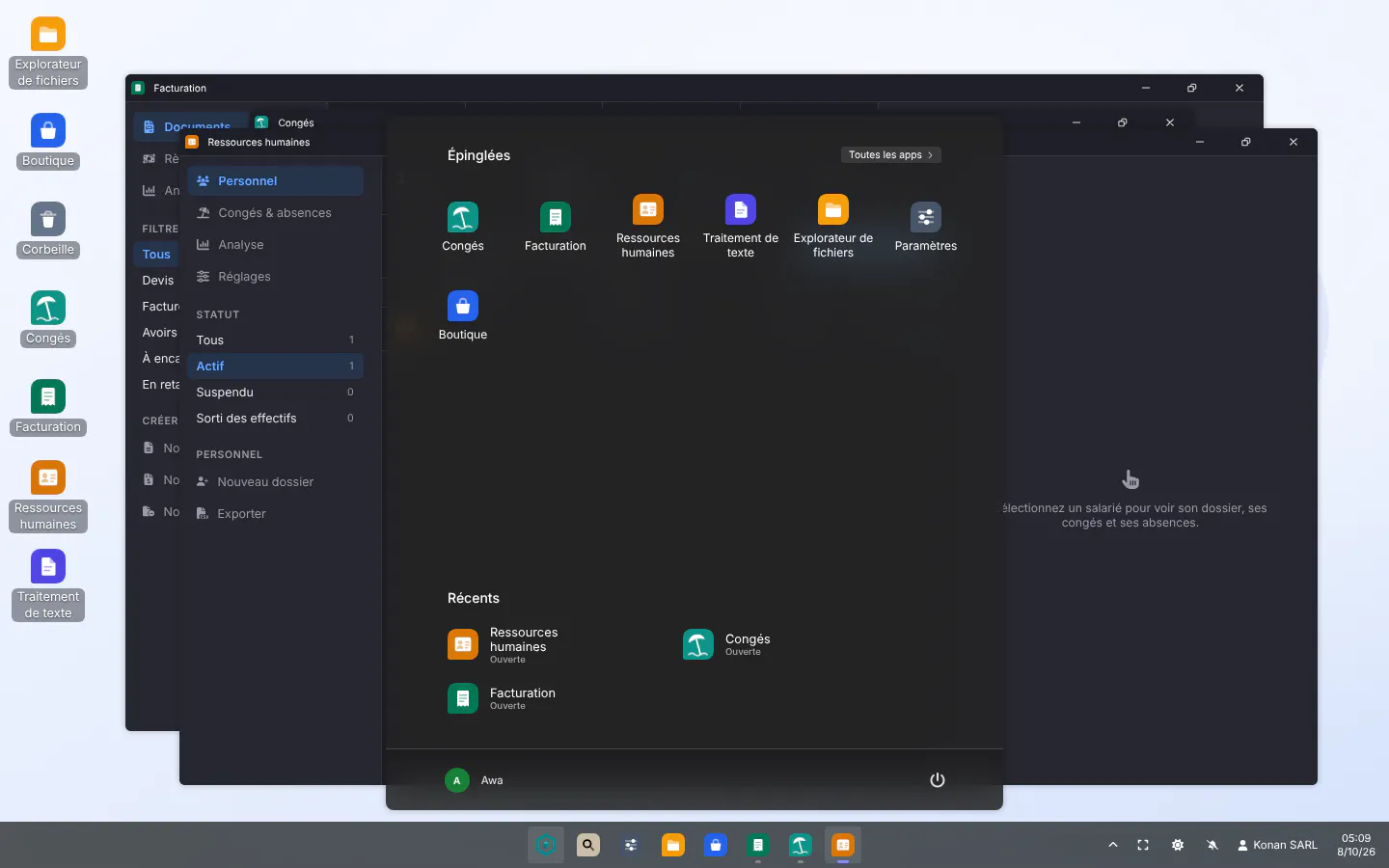Select Devis filter in Facturation window
Image resolution: width=1389 pixels, height=868 pixels.
pyautogui.click(x=158, y=281)
